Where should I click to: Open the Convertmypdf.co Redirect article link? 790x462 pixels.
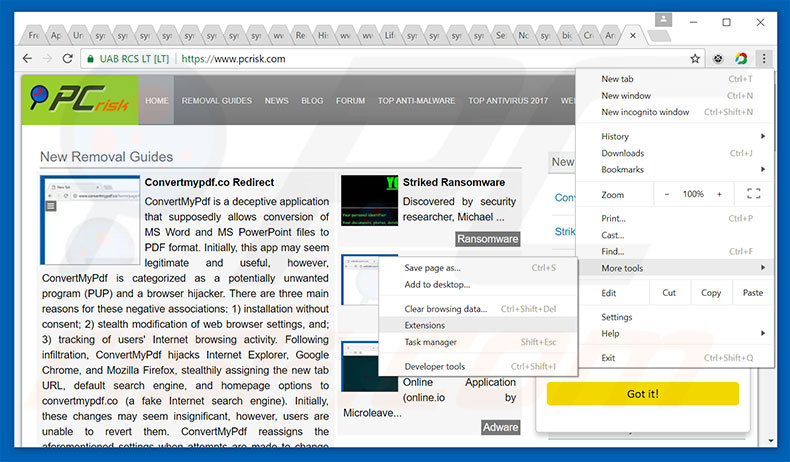click(209, 182)
